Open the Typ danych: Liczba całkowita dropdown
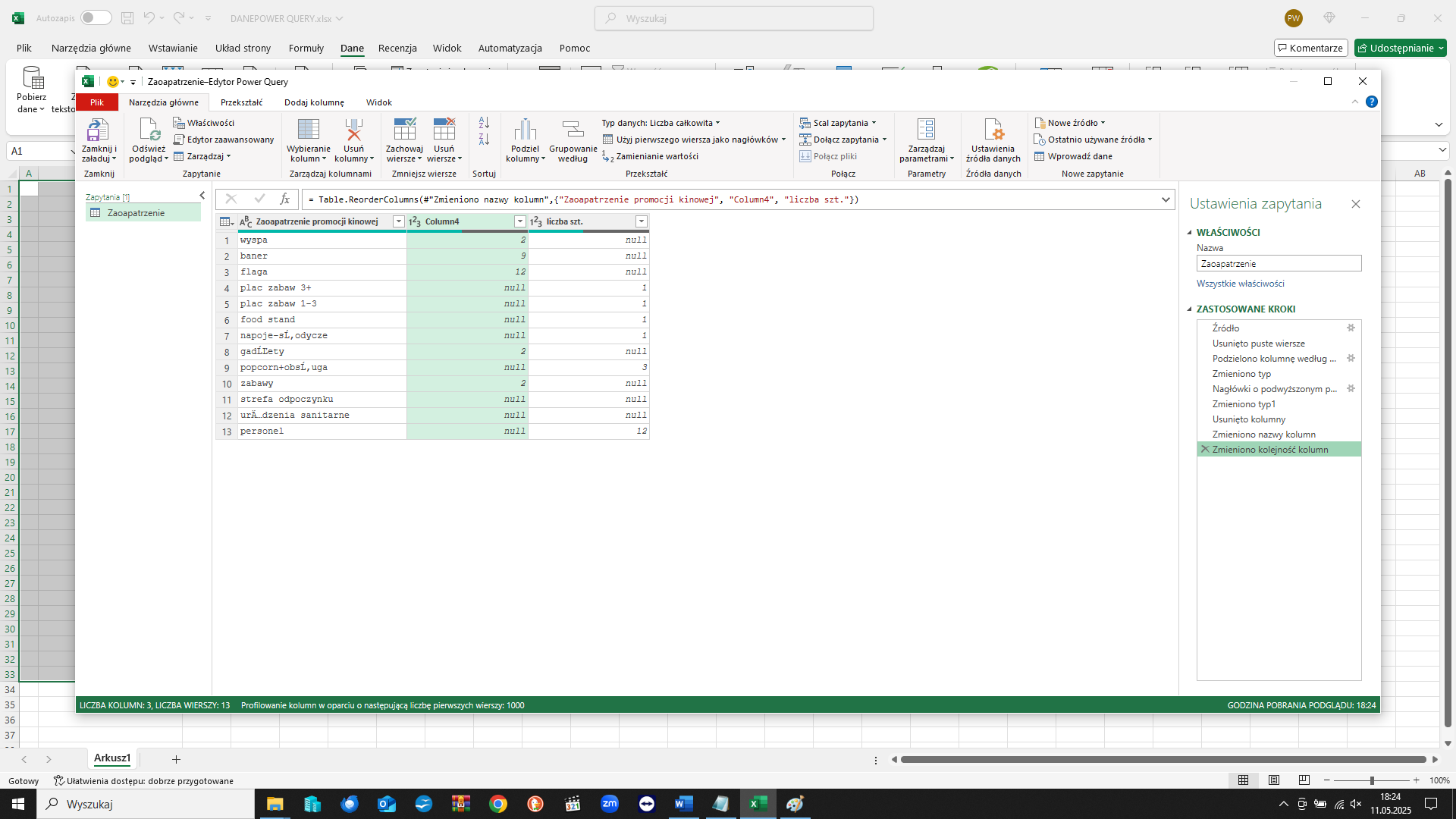The image size is (1456, 819). [x=659, y=122]
